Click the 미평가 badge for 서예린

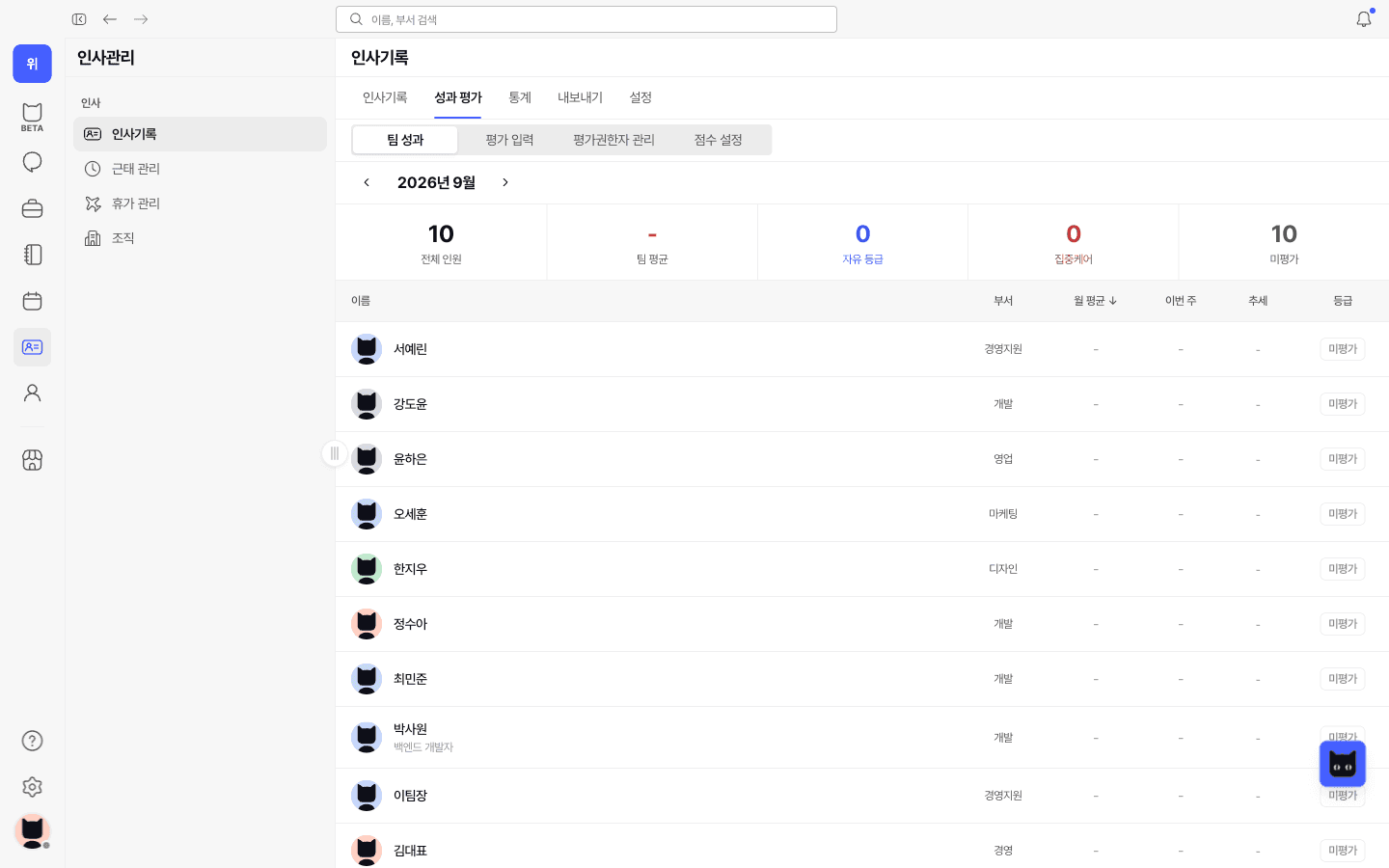[x=1343, y=349]
